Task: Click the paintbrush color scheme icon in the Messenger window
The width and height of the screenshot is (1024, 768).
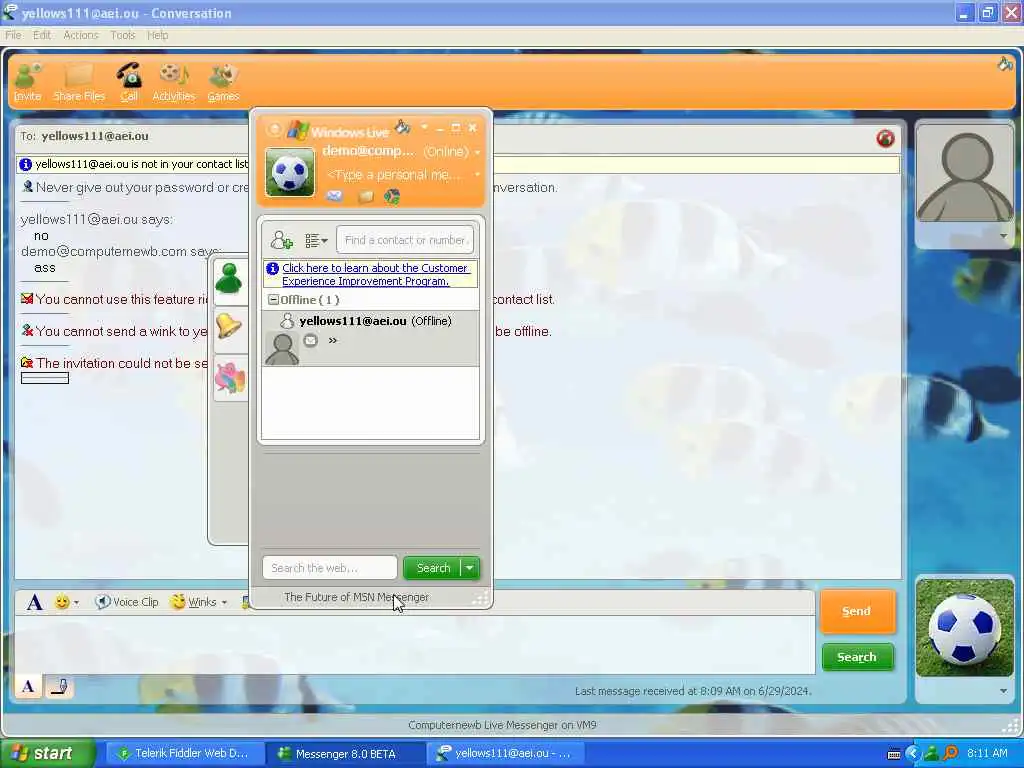Action: pos(403,127)
